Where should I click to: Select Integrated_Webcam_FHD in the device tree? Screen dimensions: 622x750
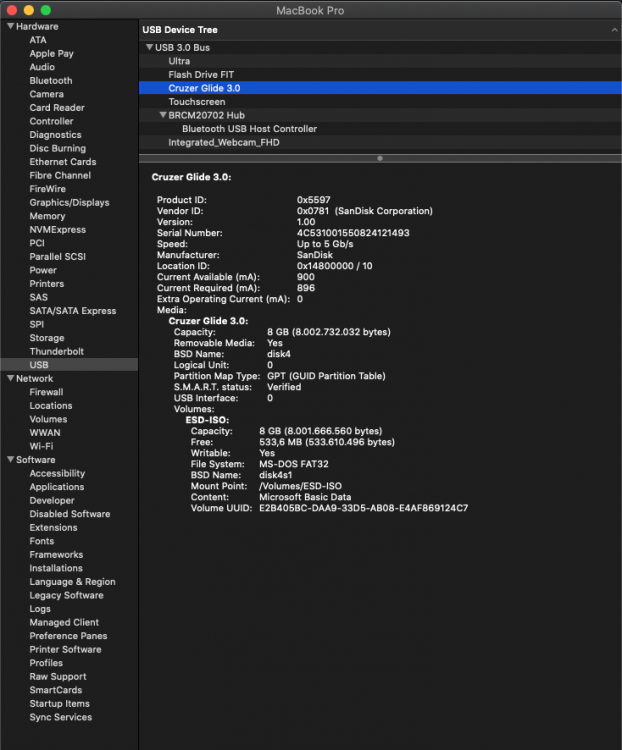tap(223, 142)
